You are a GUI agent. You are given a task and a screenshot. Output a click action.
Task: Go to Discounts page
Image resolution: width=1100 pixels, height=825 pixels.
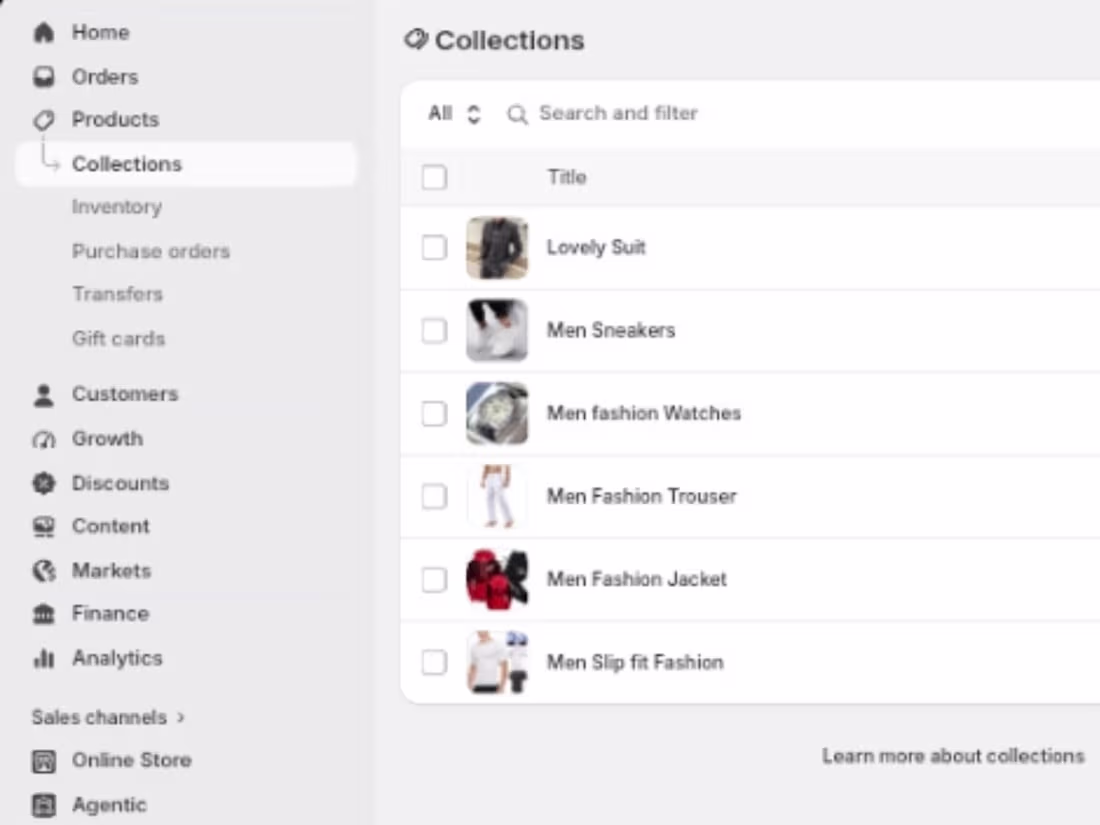[121, 483]
